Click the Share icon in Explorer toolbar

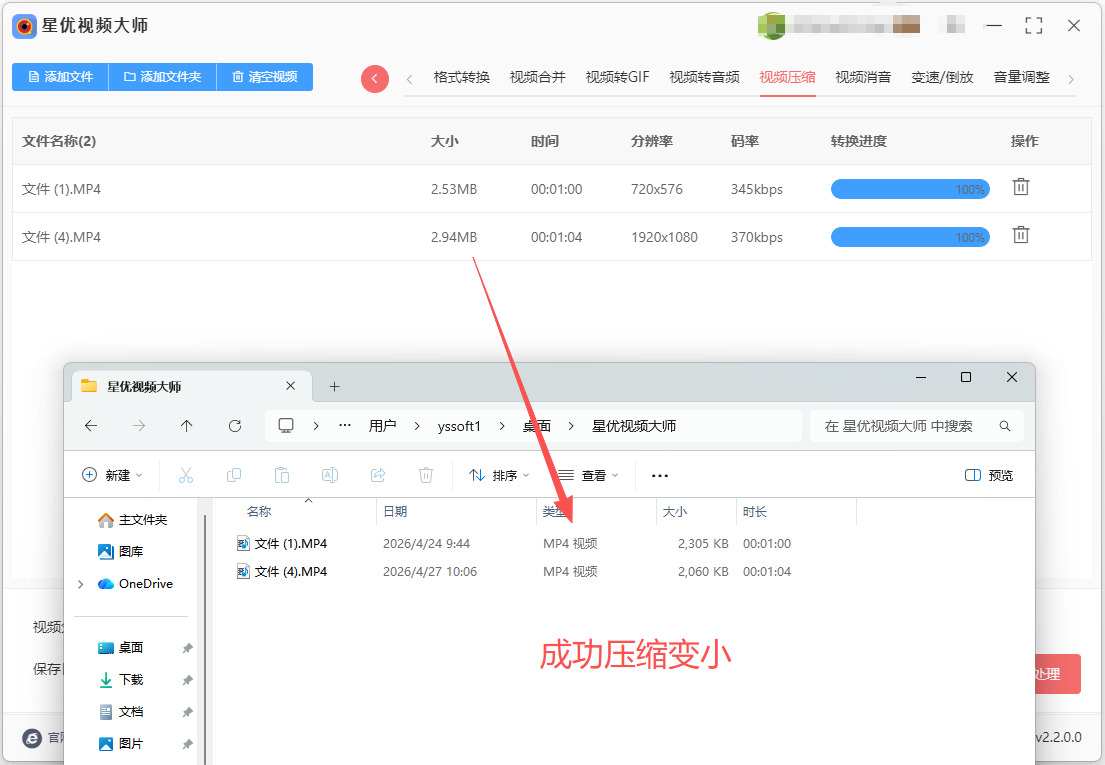(378, 475)
